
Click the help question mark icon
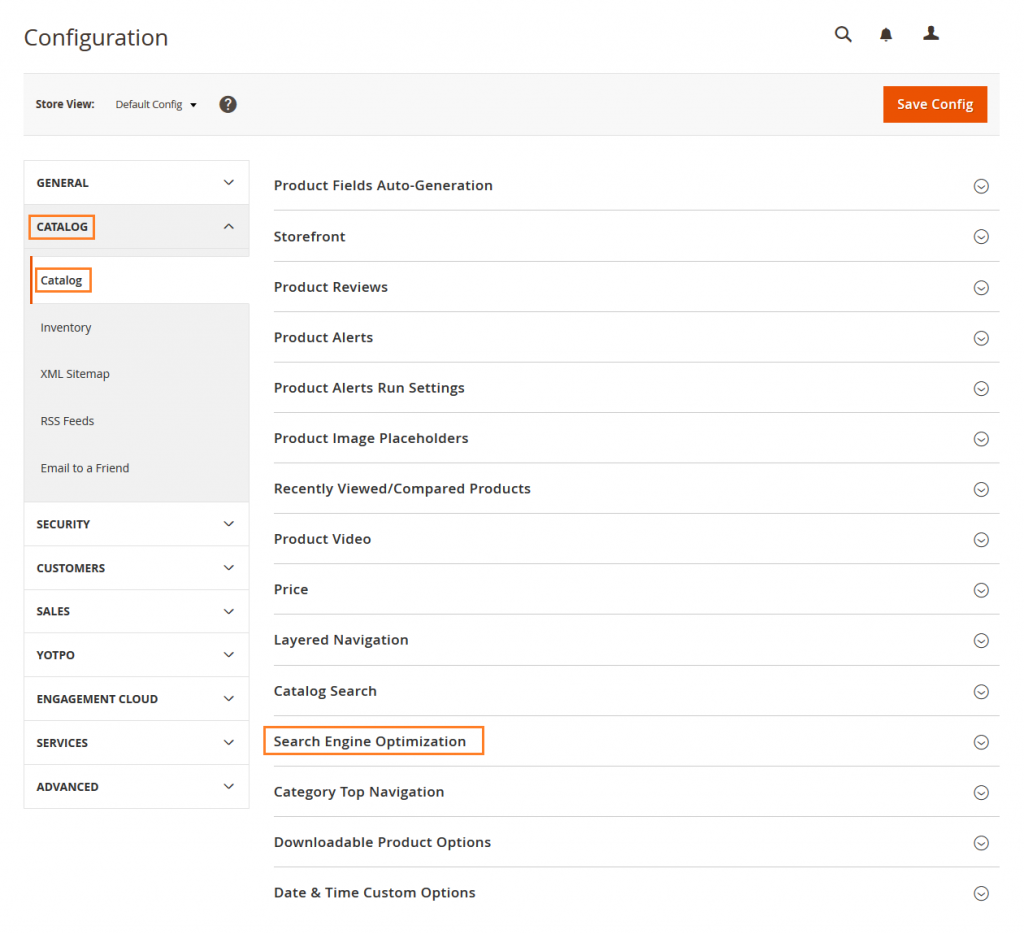227,104
